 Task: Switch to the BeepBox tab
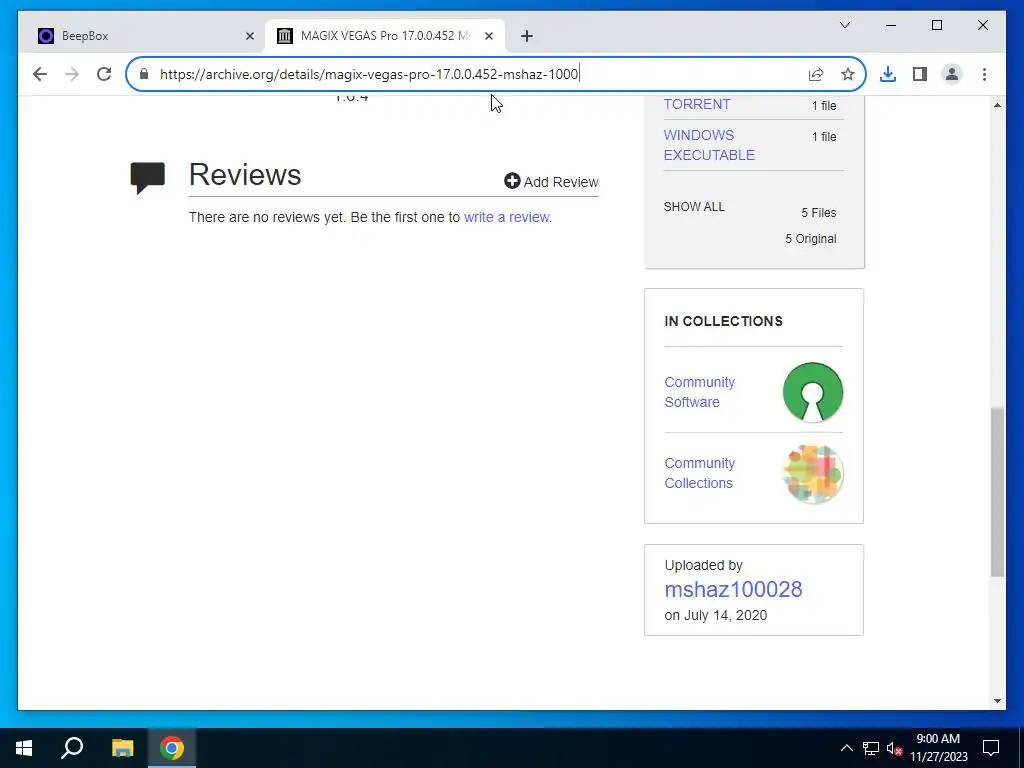tap(142, 36)
